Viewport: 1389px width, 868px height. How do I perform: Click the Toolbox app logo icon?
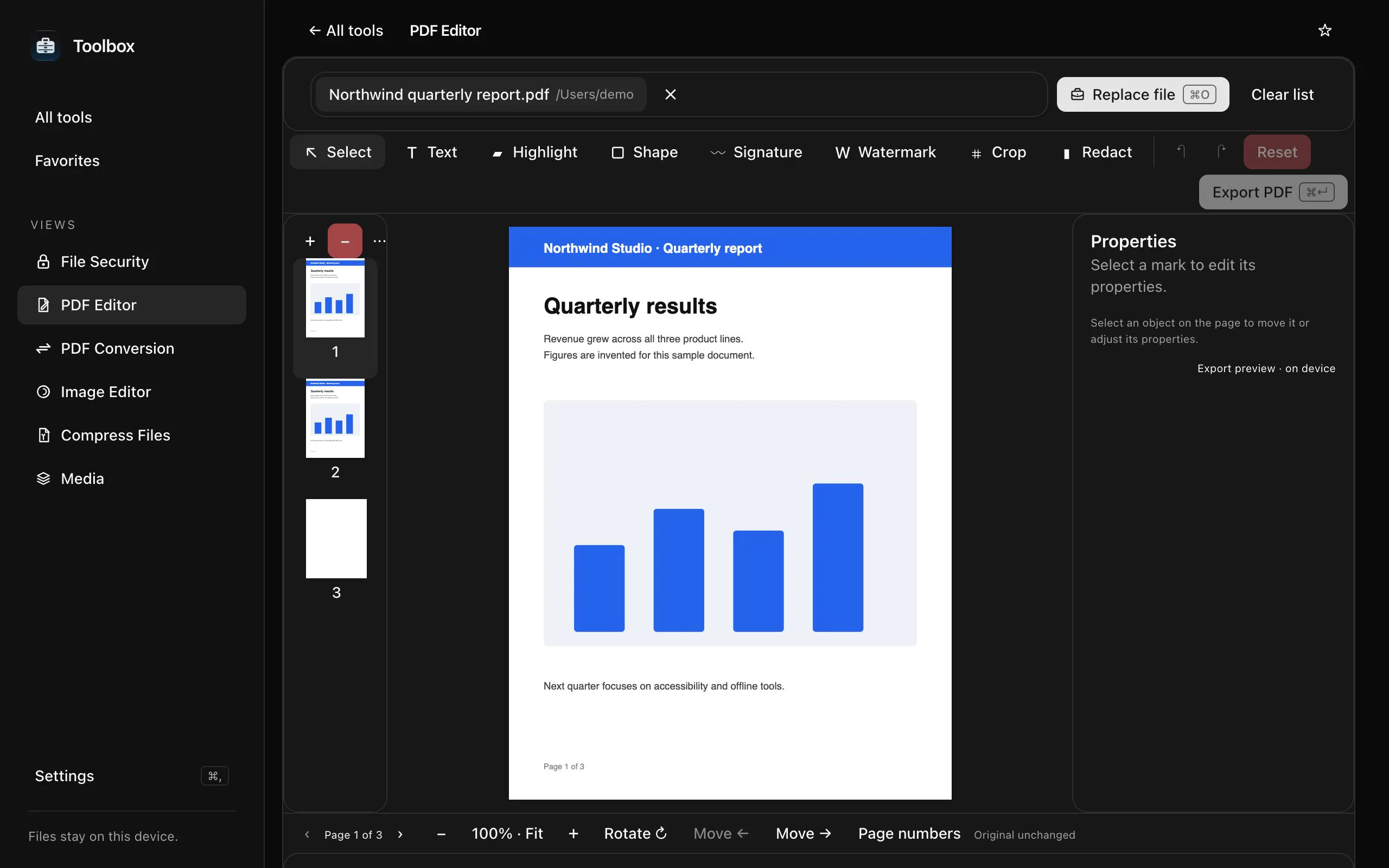[46, 46]
